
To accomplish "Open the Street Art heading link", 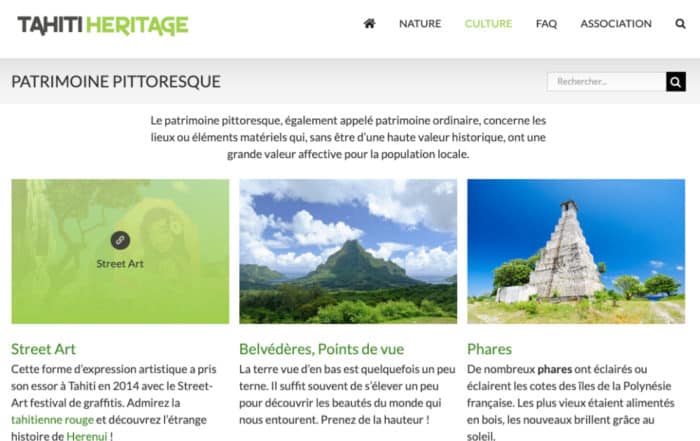I will (x=43, y=349).
